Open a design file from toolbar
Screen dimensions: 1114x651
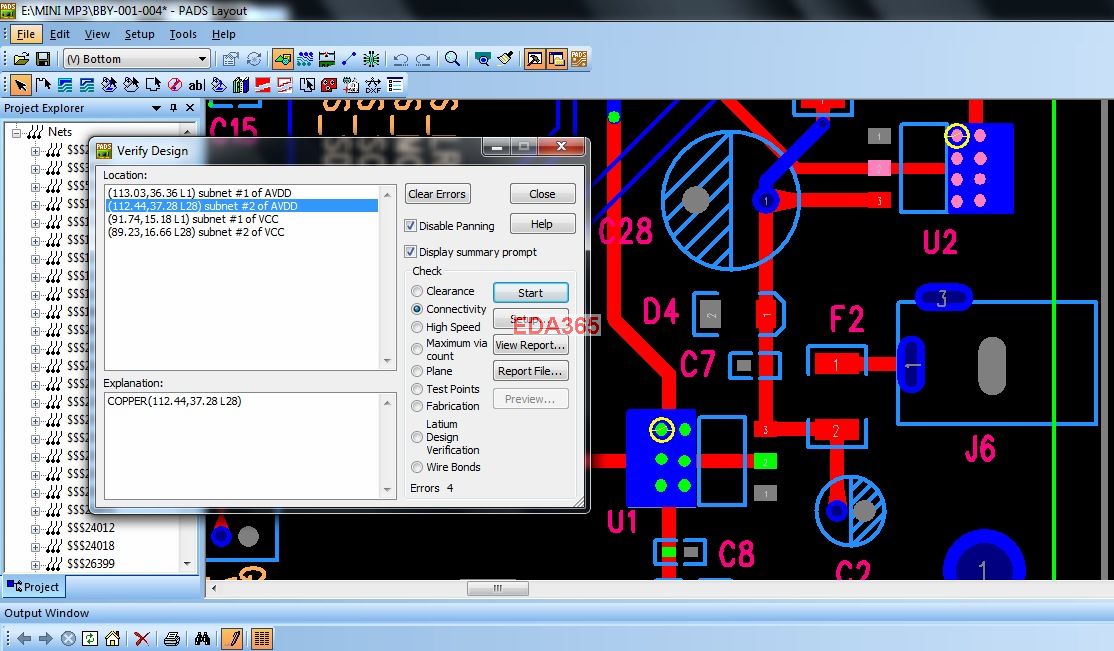(21, 59)
